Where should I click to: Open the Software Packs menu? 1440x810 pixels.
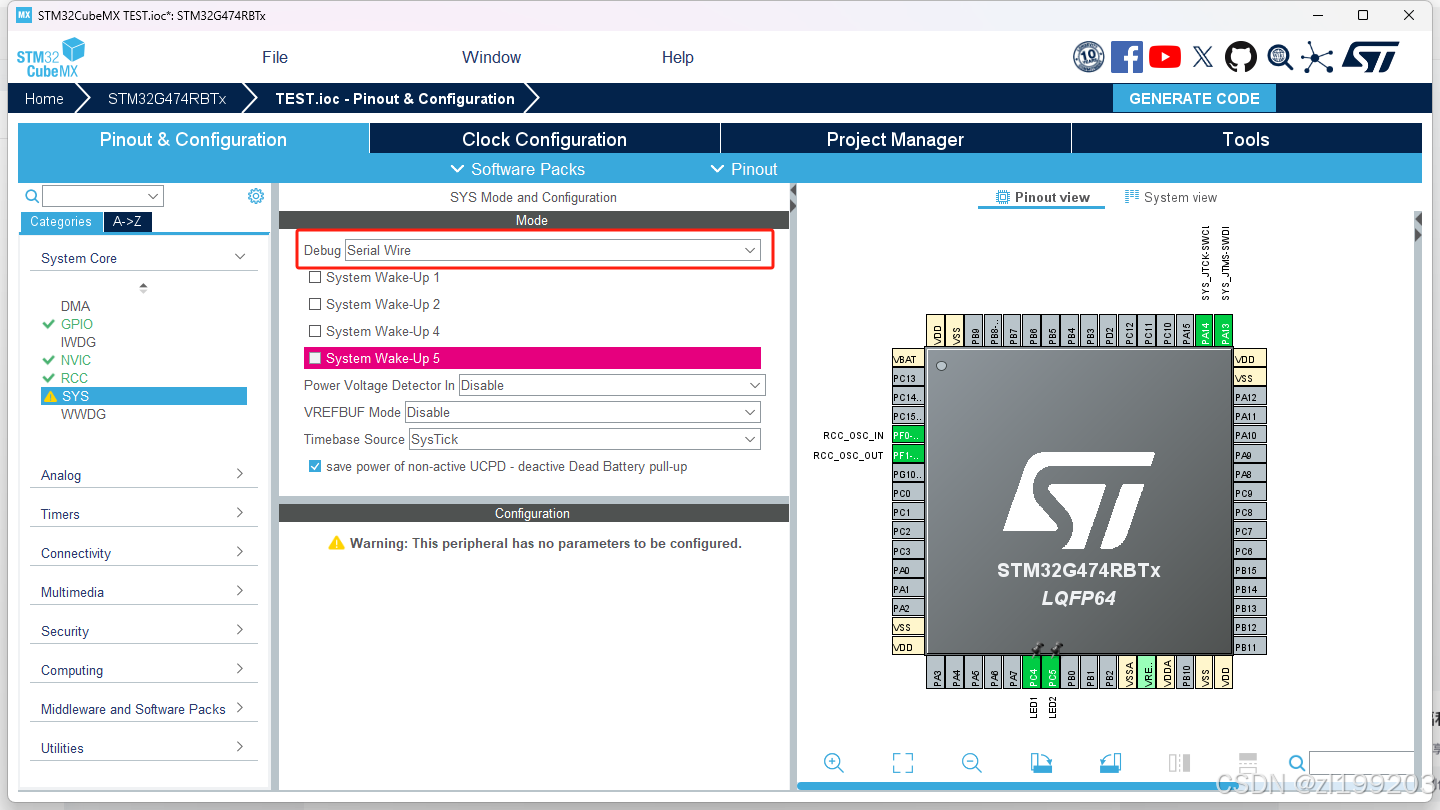point(518,169)
